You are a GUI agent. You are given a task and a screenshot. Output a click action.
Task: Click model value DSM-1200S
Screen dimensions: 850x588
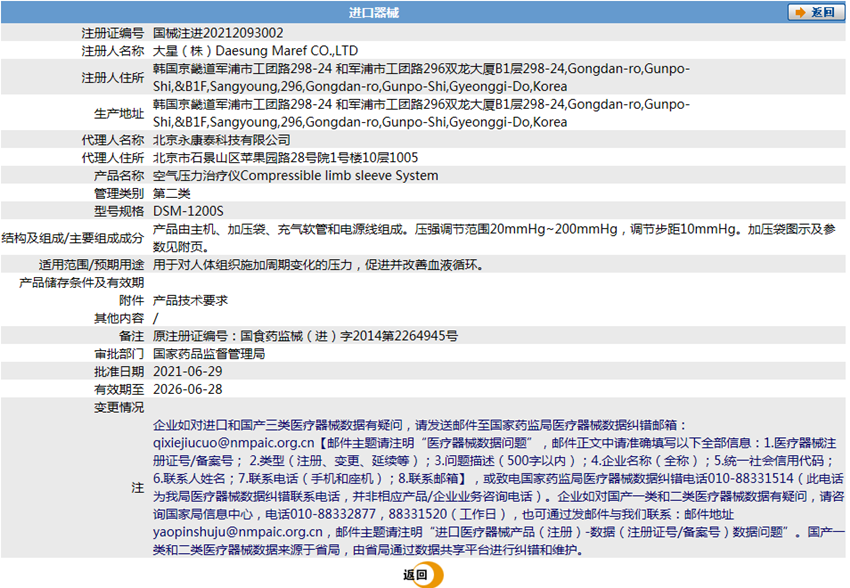pyautogui.click(x=188, y=211)
